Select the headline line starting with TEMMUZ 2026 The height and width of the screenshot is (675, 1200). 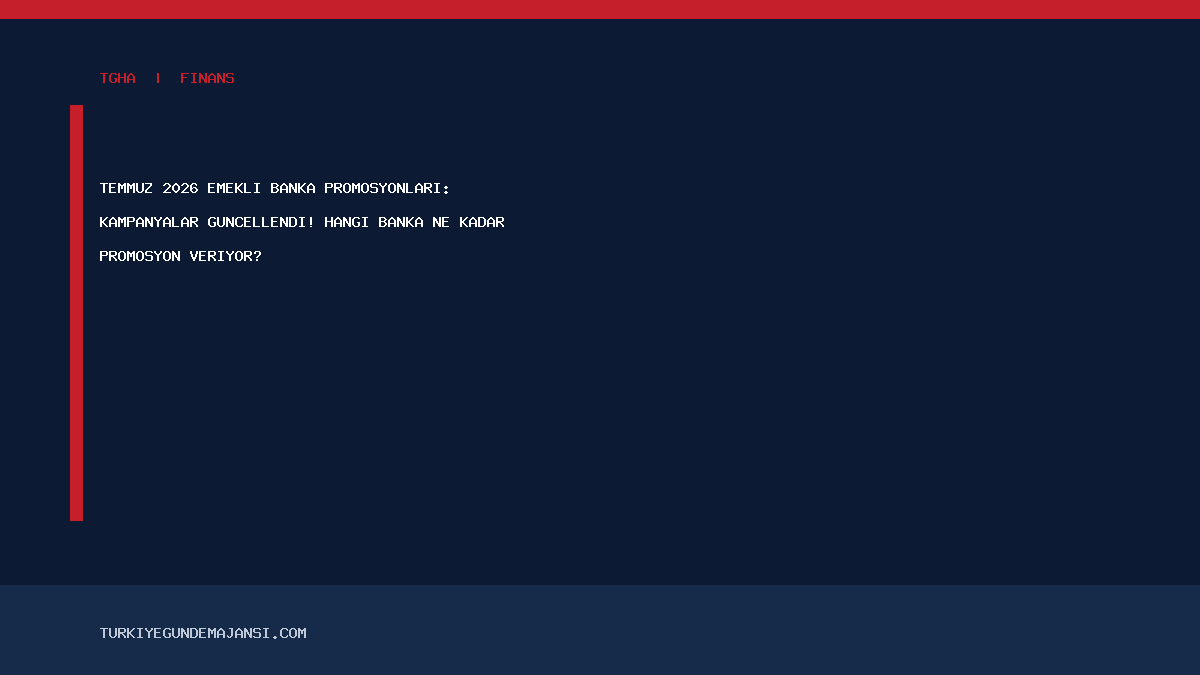275,188
